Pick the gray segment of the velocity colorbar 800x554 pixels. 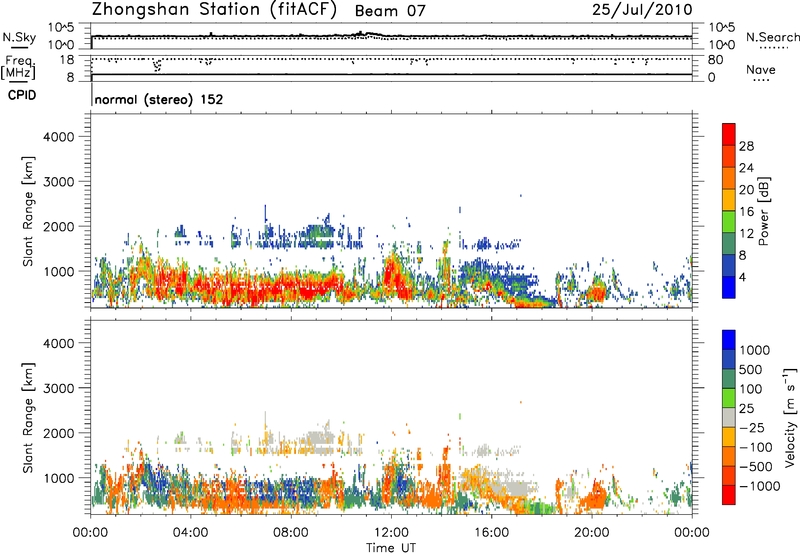[729, 418]
